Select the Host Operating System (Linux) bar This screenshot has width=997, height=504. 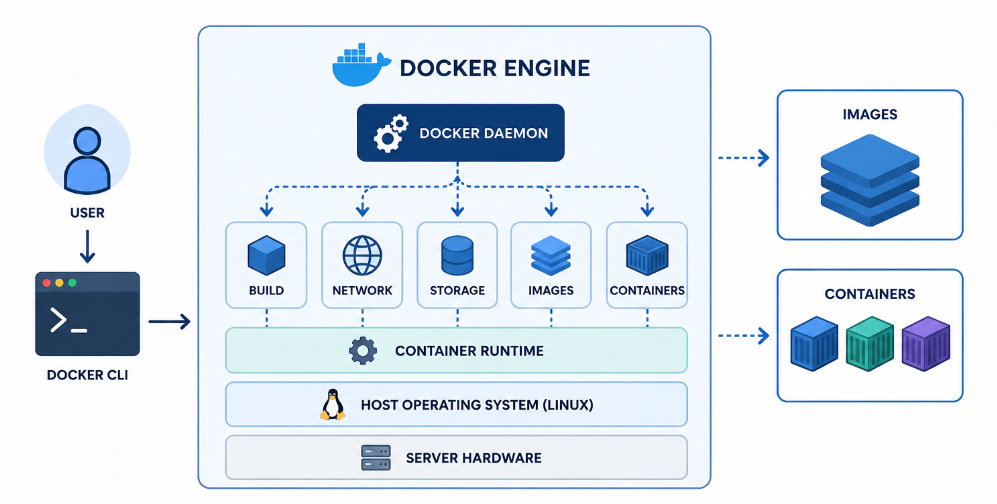(x=457, y=404)
